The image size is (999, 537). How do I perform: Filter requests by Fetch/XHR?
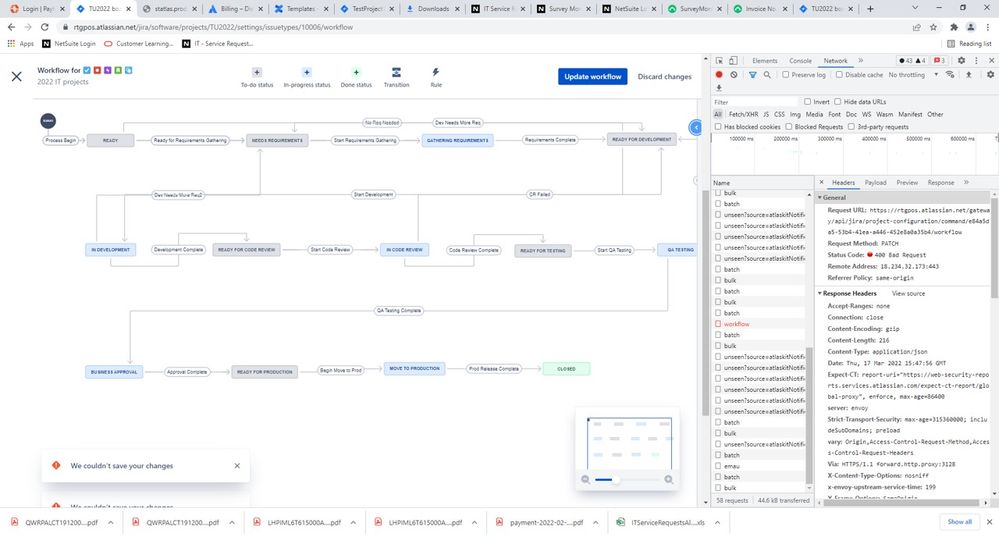743,114
